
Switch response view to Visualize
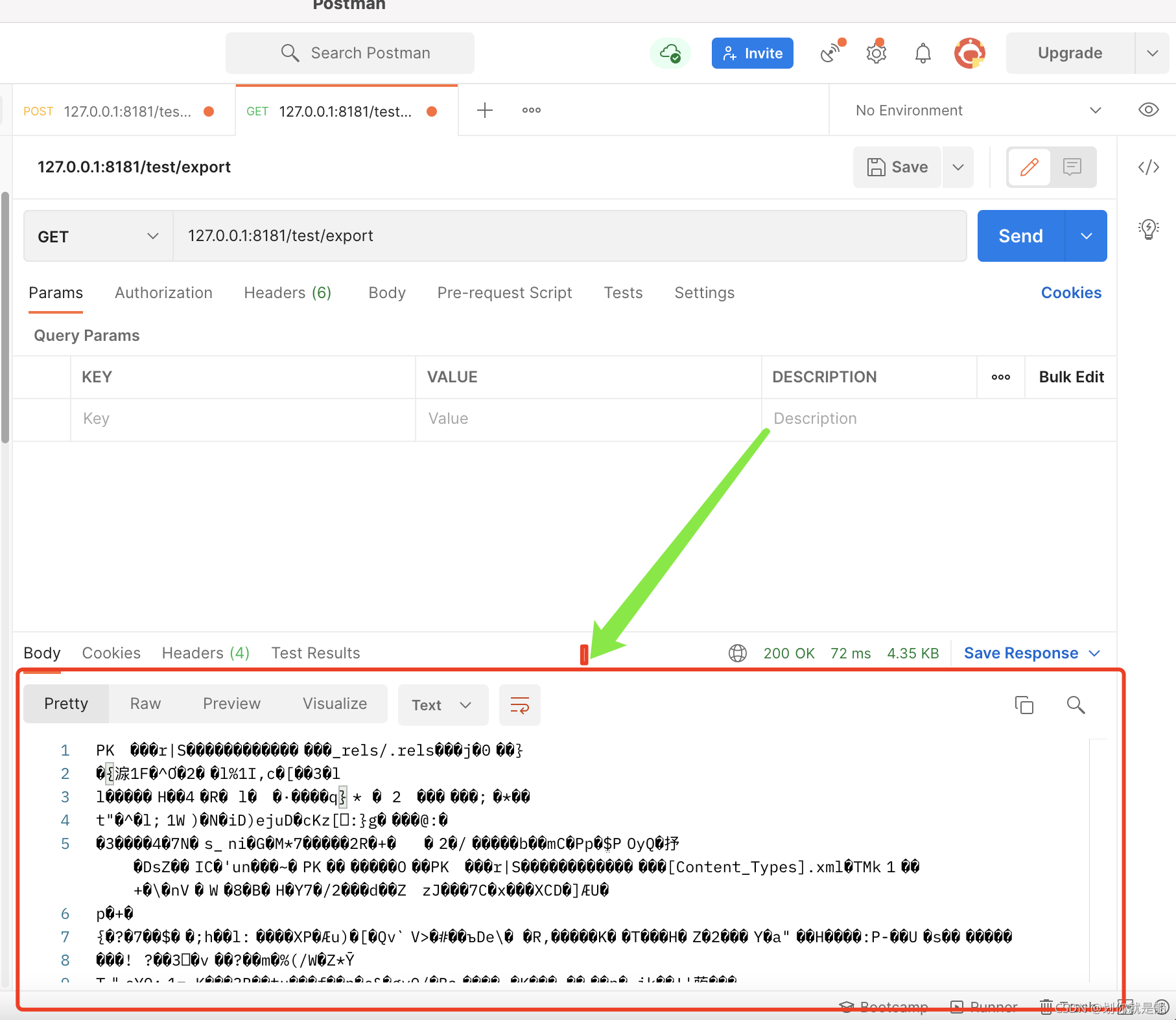[335, 704]
